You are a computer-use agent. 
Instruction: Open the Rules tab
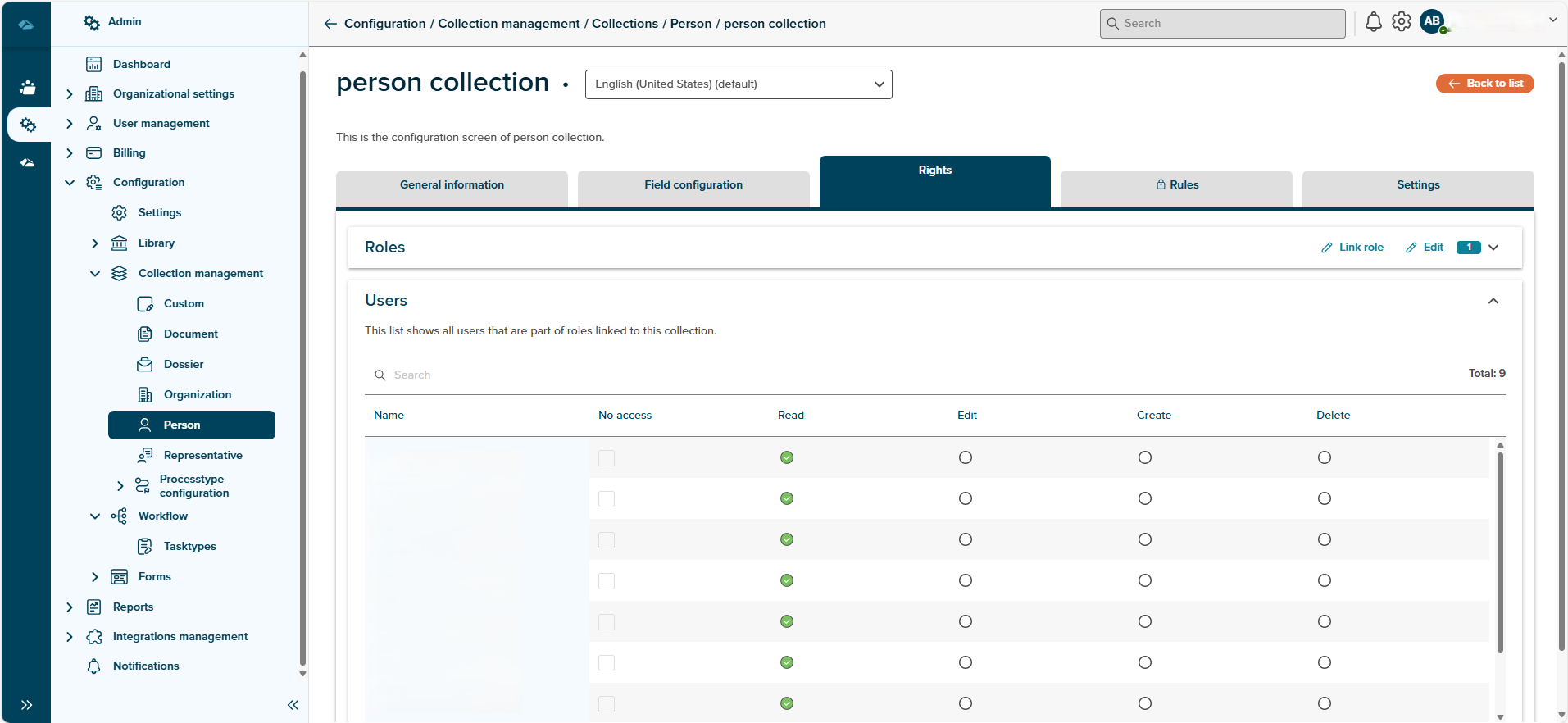[x=1175, y=185]
